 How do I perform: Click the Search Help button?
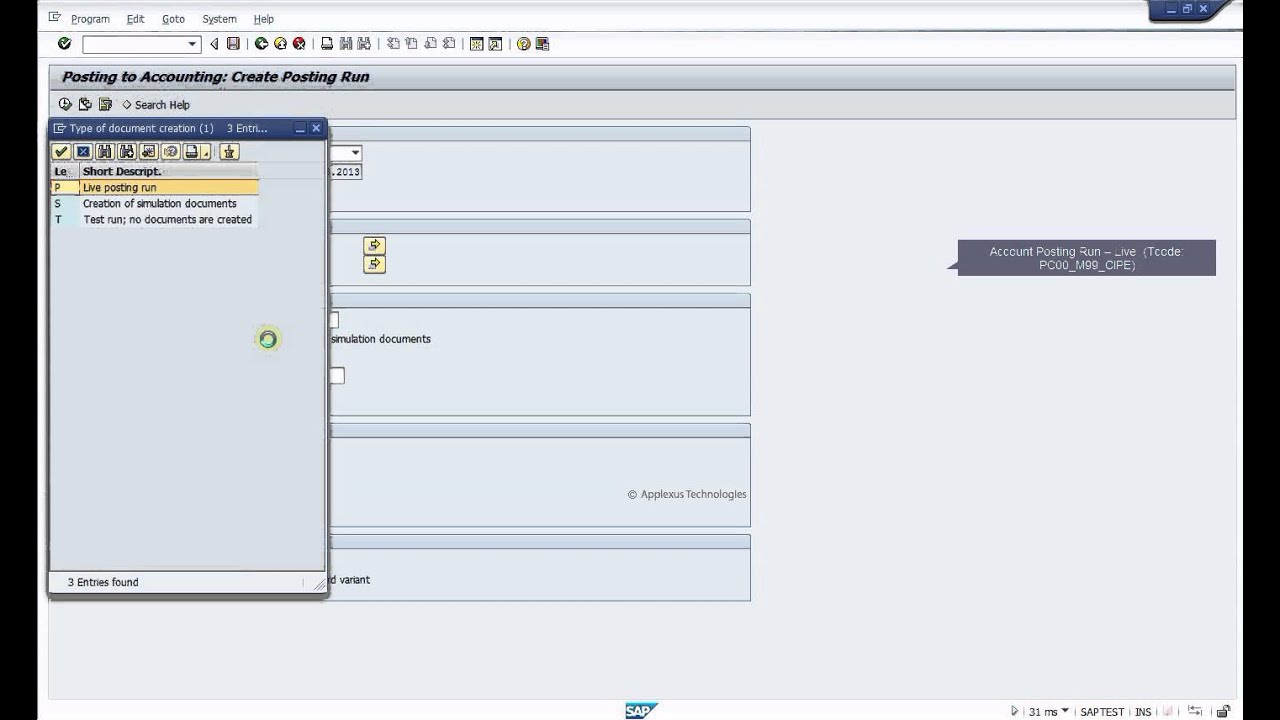pyautogui.click(x=156, y=105)
